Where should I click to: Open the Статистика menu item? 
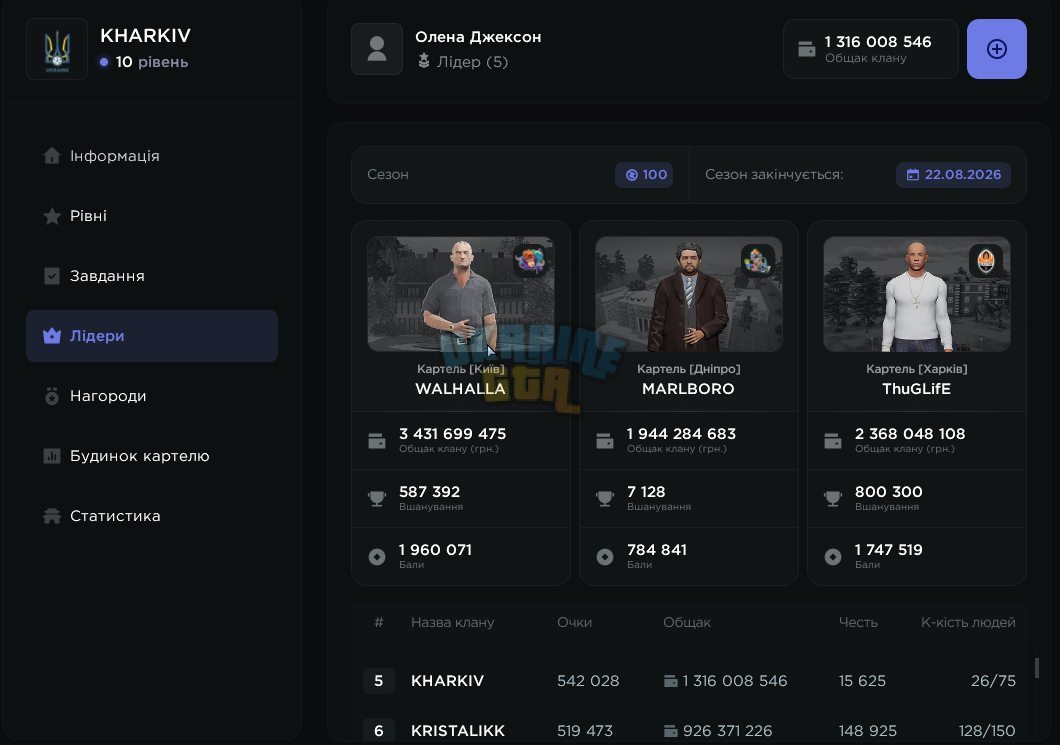pyautogui.click(x=152, y=516)
